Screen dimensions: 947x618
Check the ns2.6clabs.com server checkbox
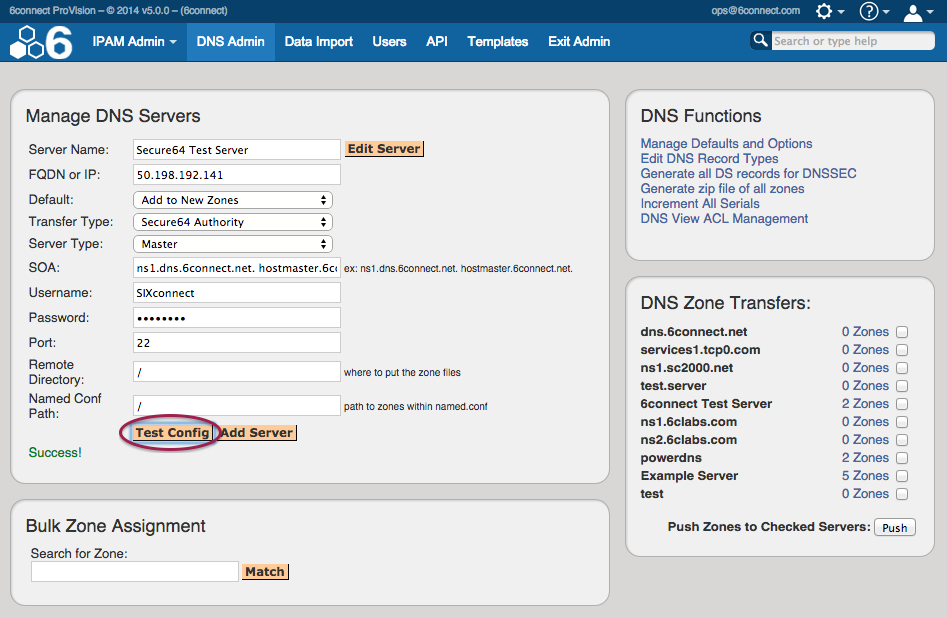pos(902,440)
